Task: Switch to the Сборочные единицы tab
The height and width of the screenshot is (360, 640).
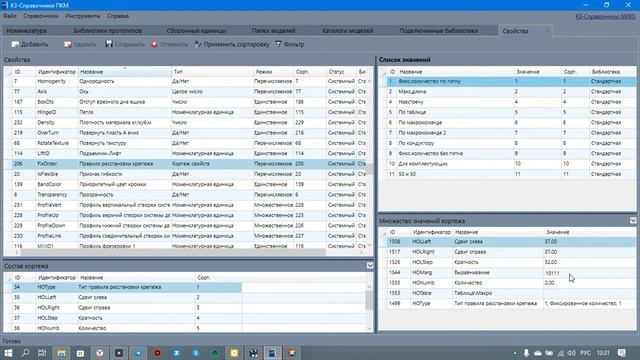Action: pyautogui.click(x=196, y=31)
